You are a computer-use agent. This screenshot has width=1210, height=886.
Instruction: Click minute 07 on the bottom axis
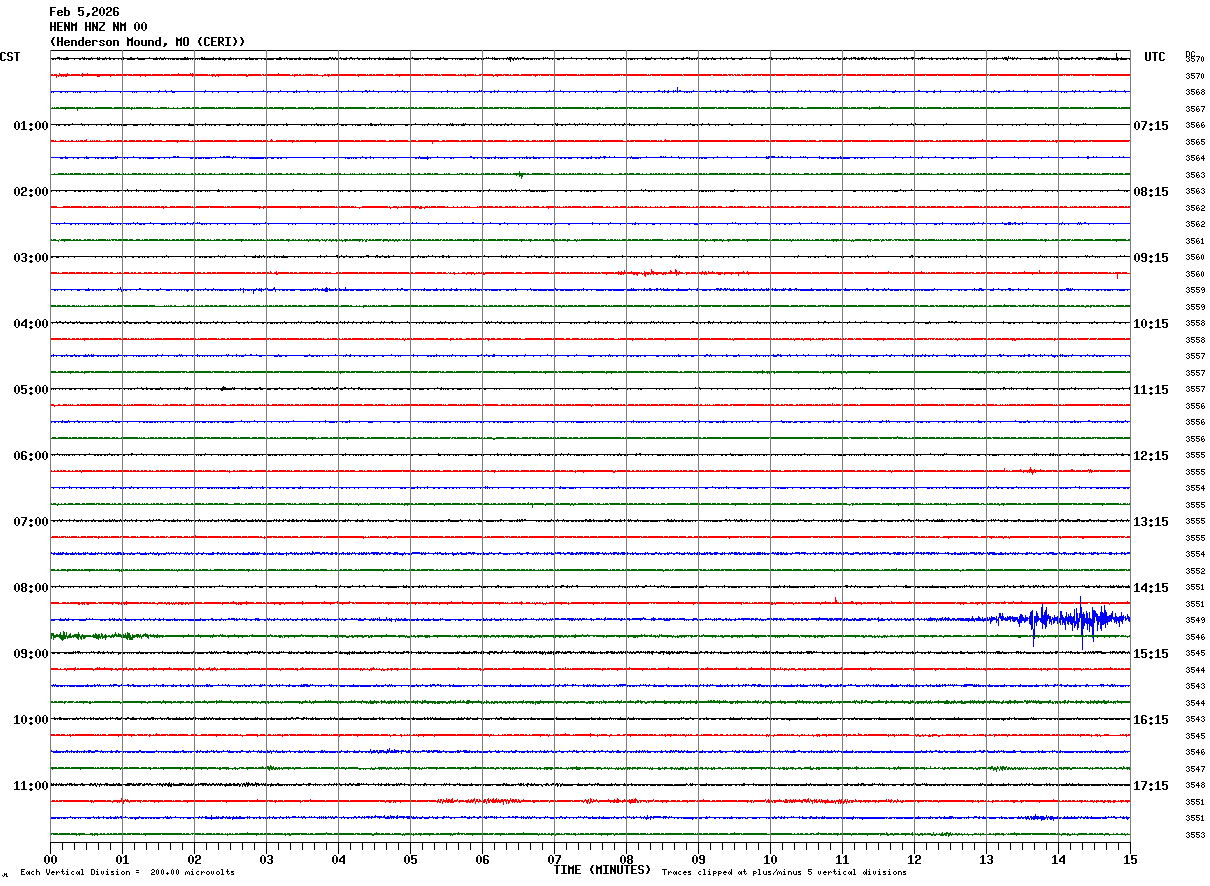[x=554, y=859]
